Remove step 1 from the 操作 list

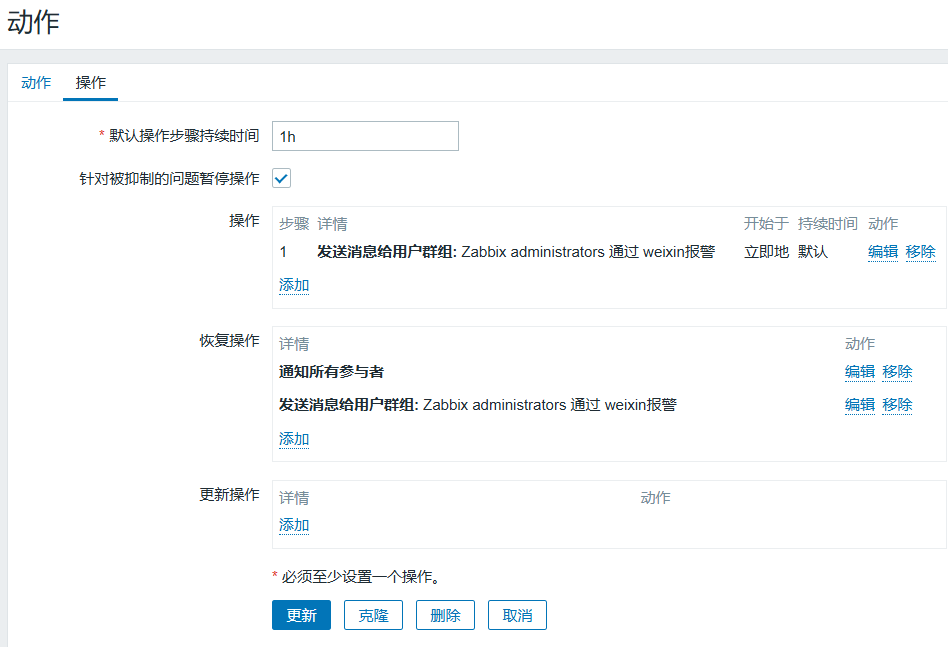(x=920, y=252)
